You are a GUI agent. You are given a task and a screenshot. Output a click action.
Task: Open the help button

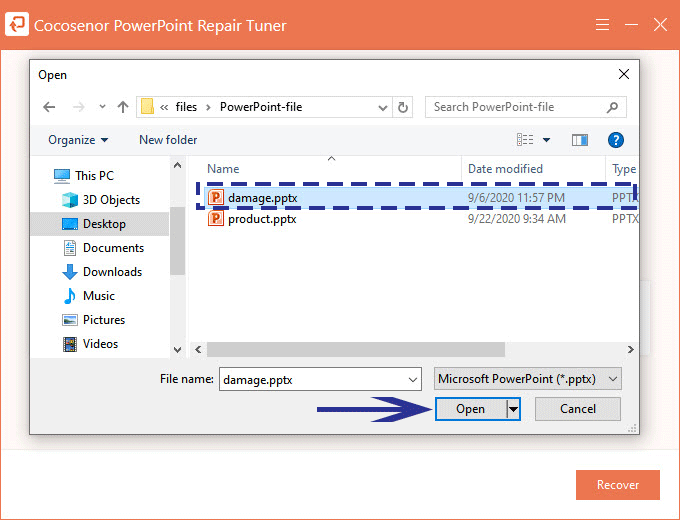[615, 140]
